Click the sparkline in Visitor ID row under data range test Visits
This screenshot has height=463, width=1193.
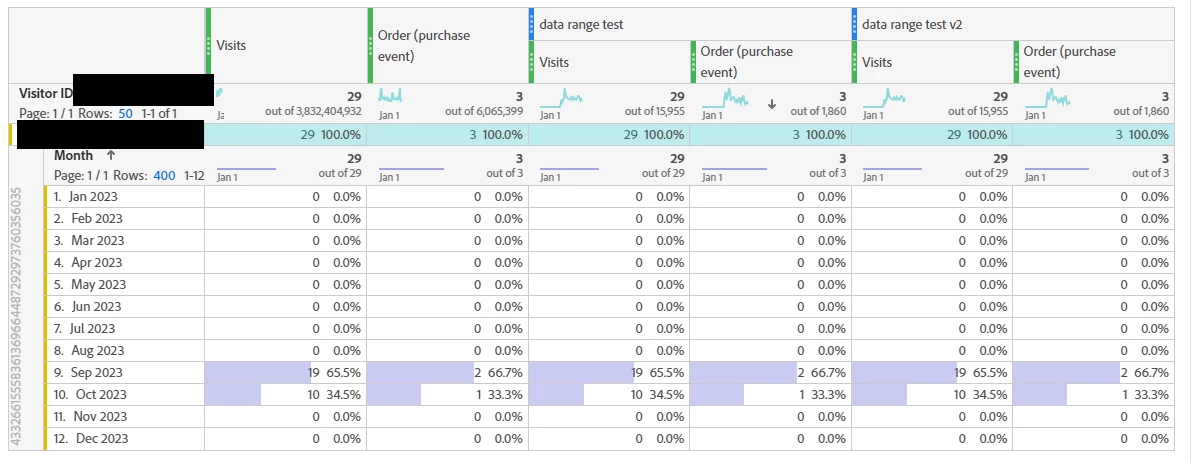[562, 97]
